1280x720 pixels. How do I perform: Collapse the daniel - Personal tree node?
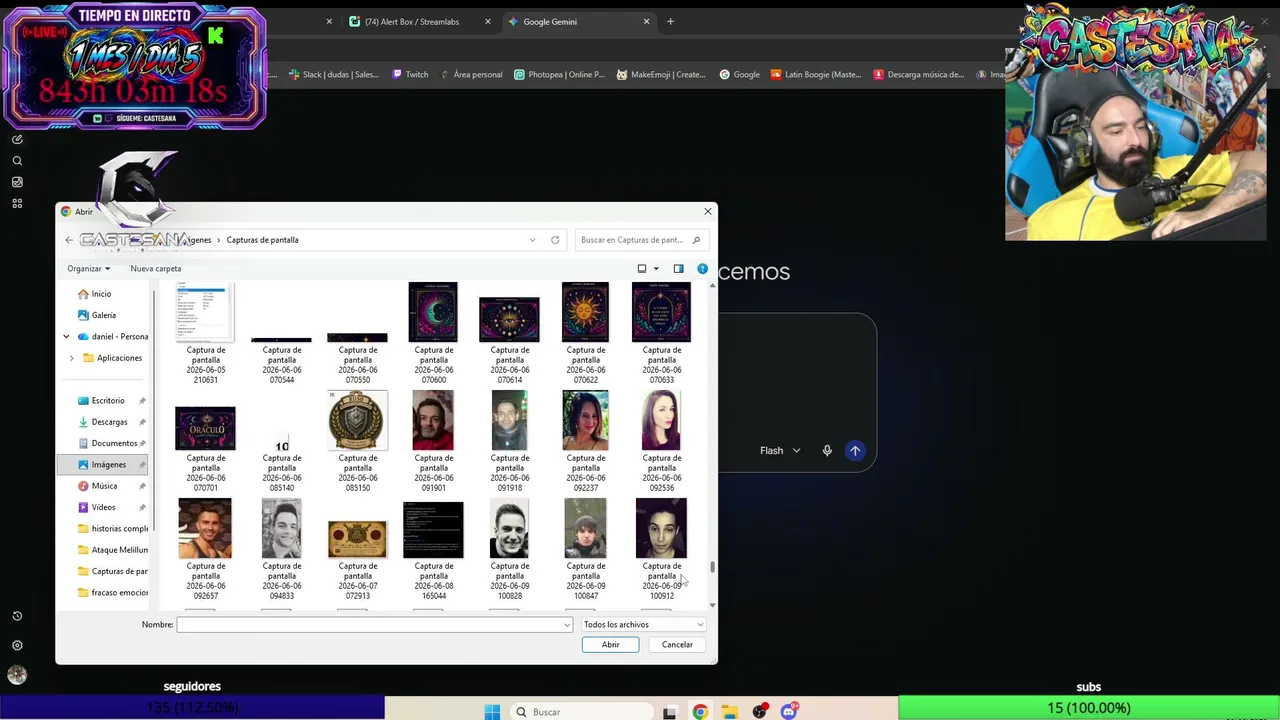click(x=66, y=337)
